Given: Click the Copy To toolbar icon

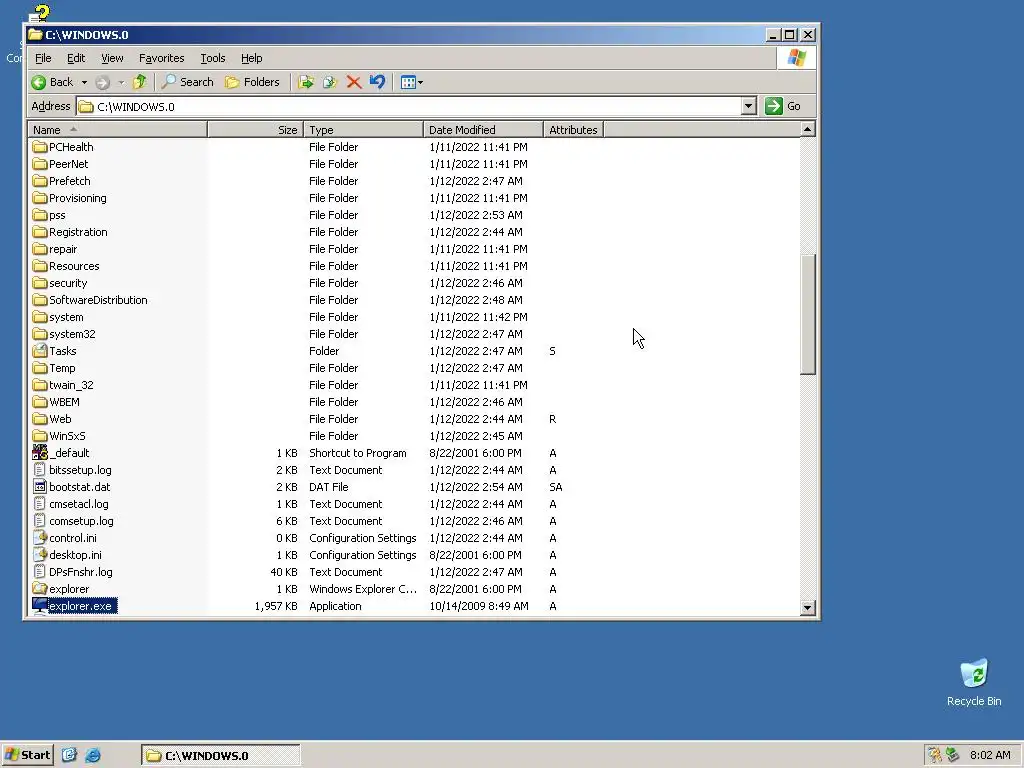Looking at the screenshot, I should [x=329, y=82].
